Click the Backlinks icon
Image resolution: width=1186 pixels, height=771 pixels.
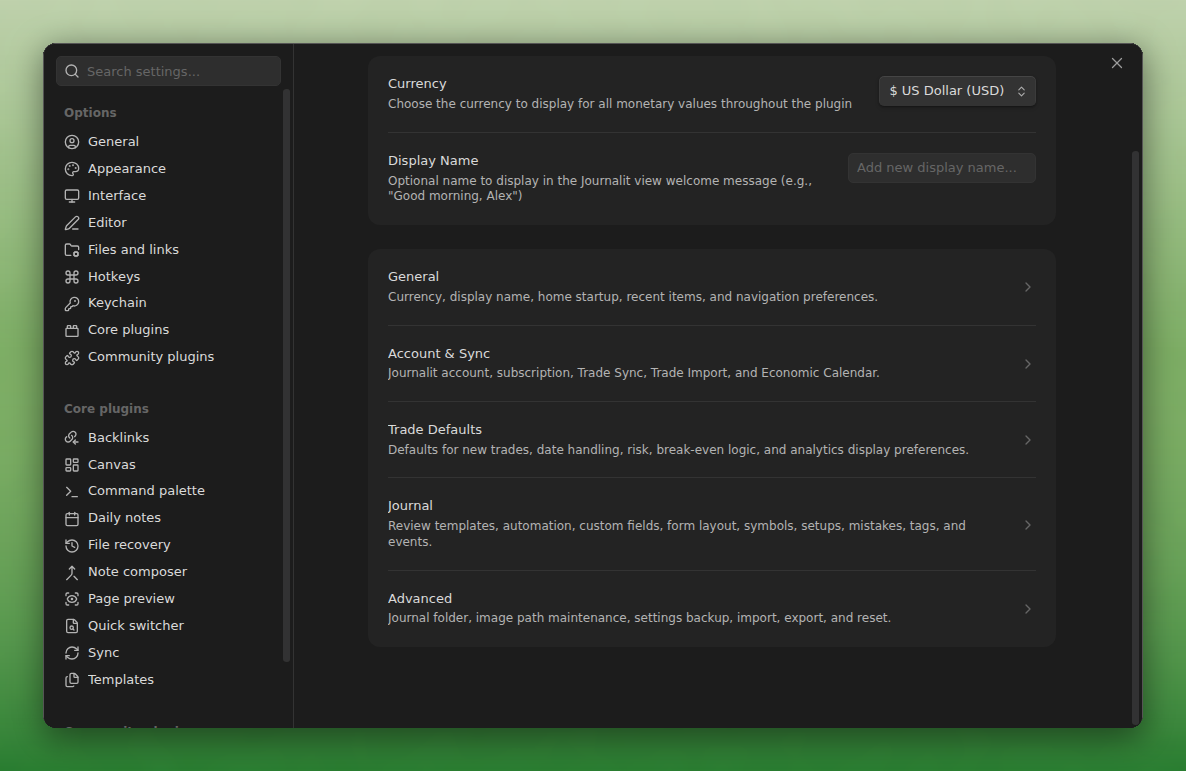(72, 437)
